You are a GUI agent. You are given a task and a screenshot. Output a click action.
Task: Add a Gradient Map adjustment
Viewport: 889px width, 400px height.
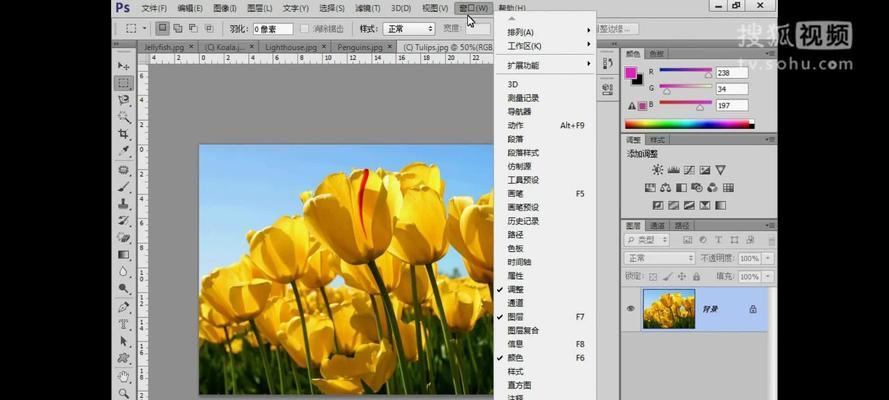coord(720,205)
